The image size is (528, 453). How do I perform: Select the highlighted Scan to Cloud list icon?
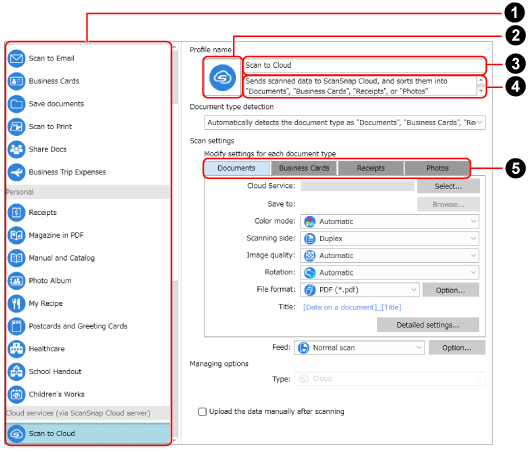[x=16, y=434]
